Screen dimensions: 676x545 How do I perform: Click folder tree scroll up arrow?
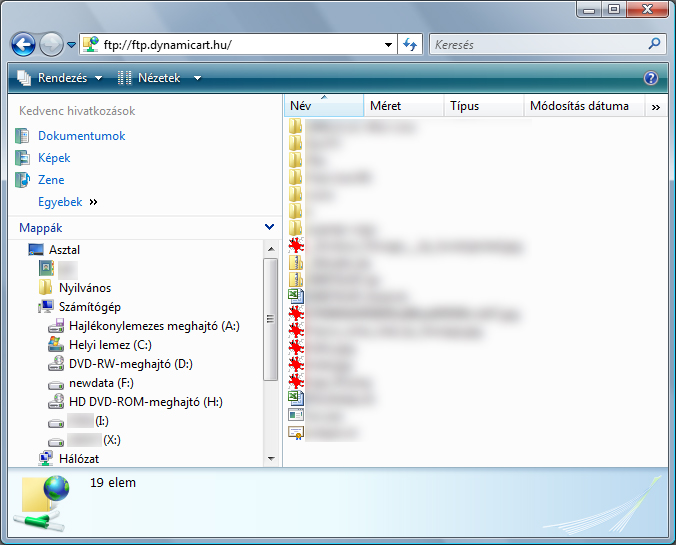(x=271, y=249)
